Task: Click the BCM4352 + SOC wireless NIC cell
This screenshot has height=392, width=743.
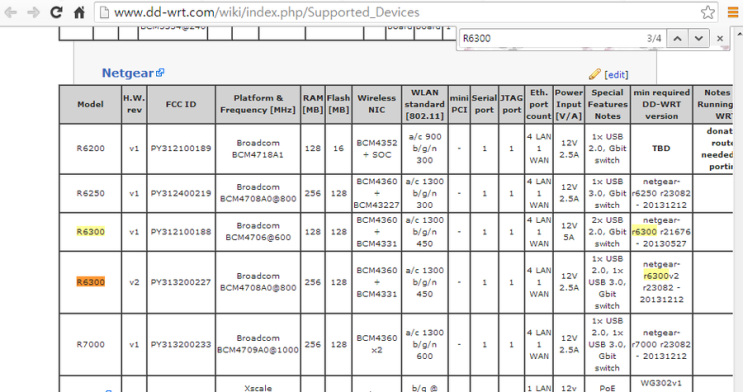Action: 377,149
